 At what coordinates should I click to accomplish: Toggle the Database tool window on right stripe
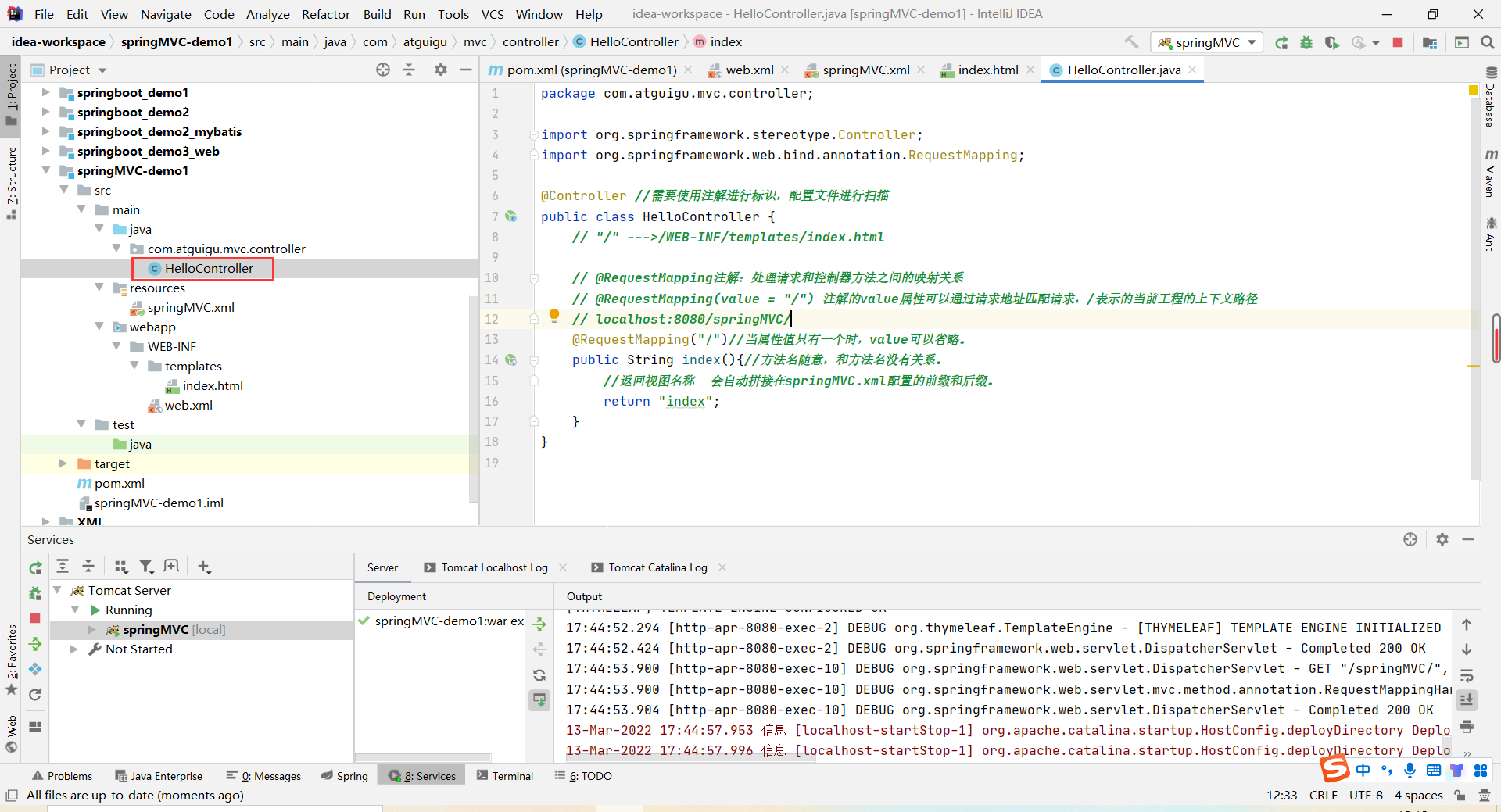click(x=1491, y=97)
